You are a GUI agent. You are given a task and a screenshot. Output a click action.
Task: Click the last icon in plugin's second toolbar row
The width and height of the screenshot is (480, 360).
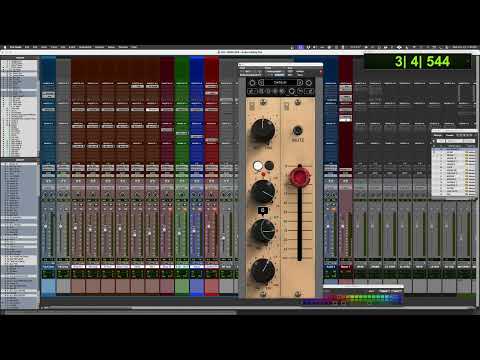[310, 91]
